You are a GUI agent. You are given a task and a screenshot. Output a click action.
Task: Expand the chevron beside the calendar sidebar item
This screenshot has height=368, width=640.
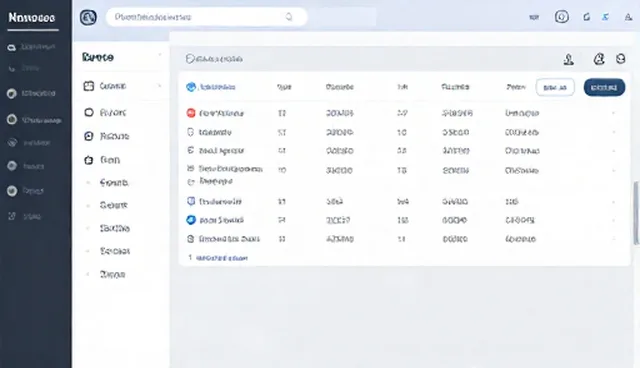click(159, 86)
